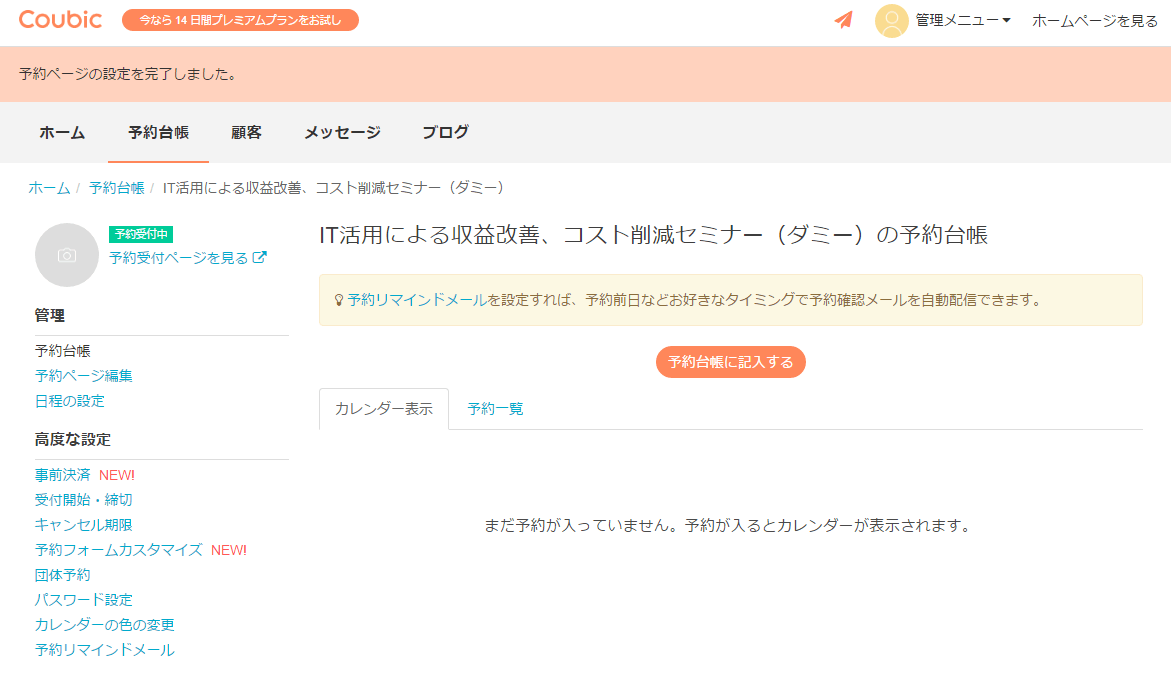Click the user avatar icon
Image resolution: width=1171 pixels, height=676 pixels.
[x=891, y=21]
